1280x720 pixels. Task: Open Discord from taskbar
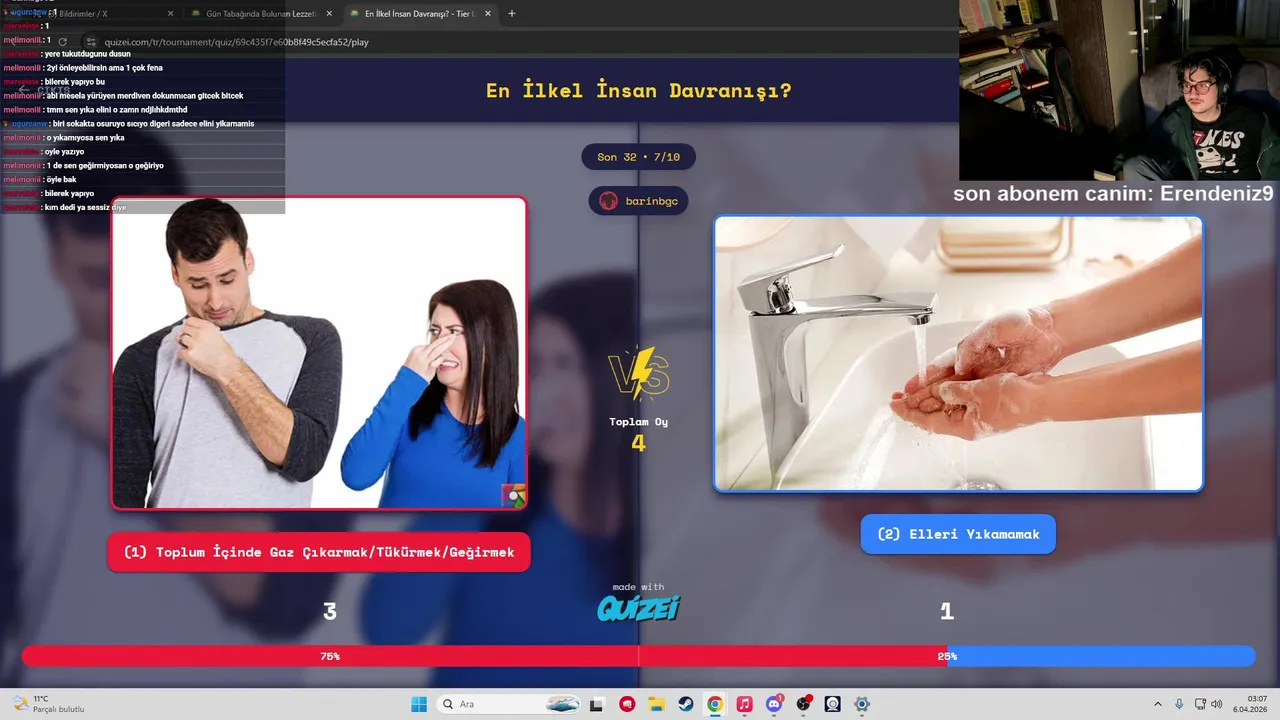(x=773, y=704)
